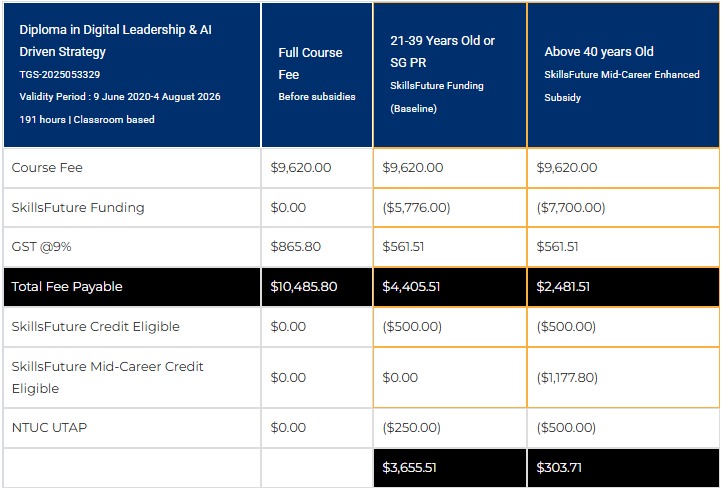Select the Total Fee Payable row label
725x491 pixels.
tap(67, 287)
